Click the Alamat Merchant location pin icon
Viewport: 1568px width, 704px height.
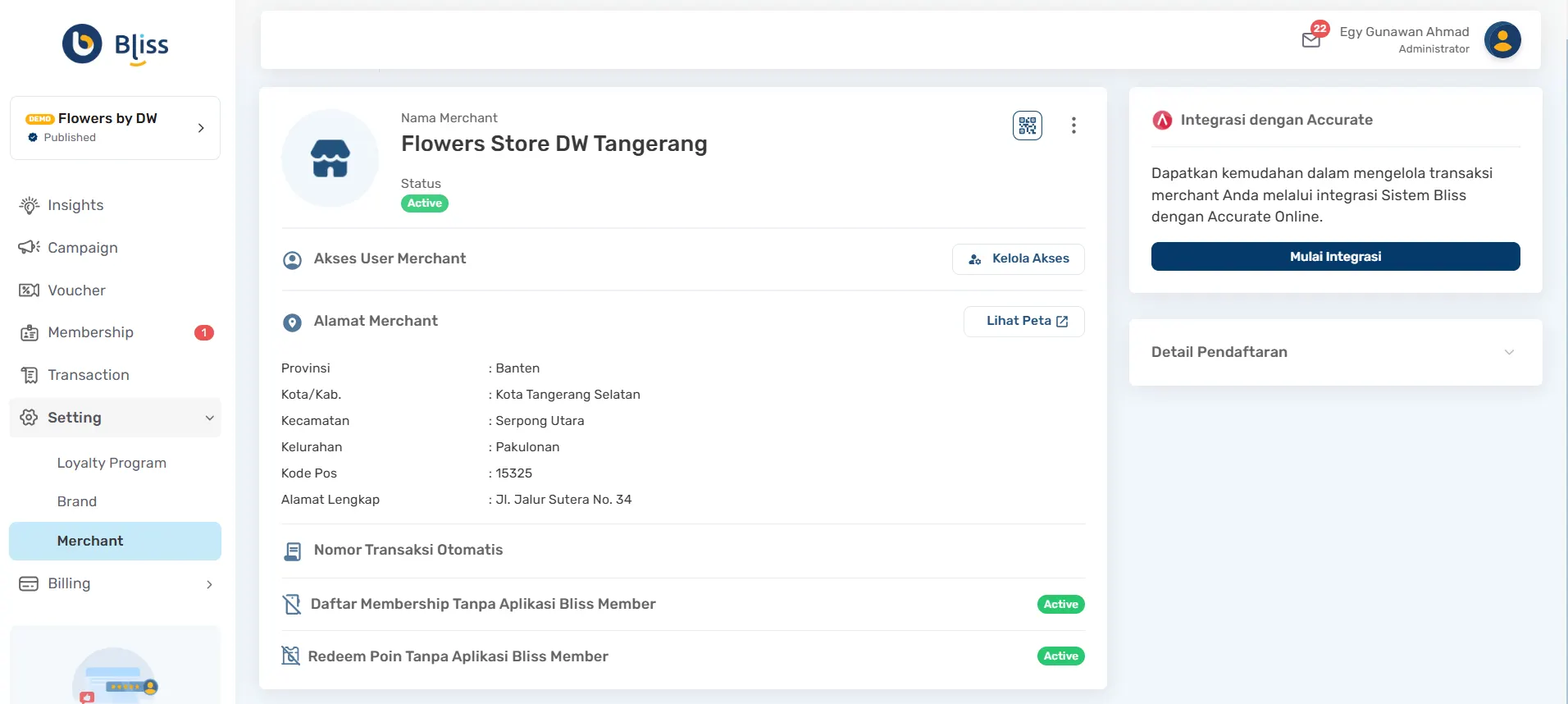[292, 322]
